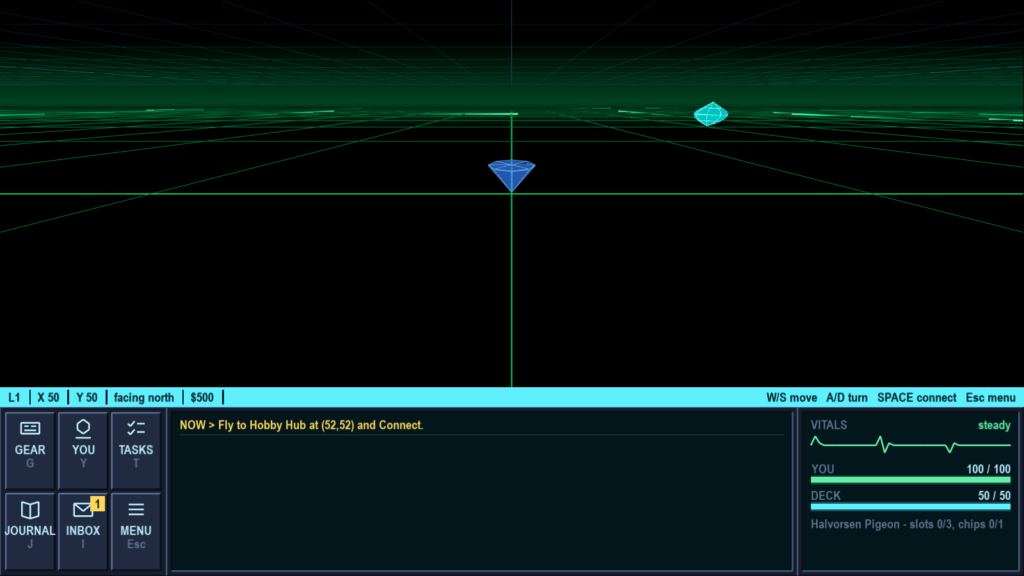Image resolution: width=1024 pixels, height=576 pixels.
Task: Click the VITALS panel heading
Action: pyautogui.click(x=829, y=425)
